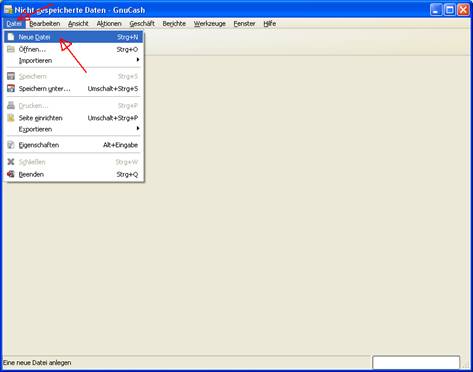This screenshot has height=372, width=473.
Task: Open the Berichte menu
Action: tap(174, 24)
